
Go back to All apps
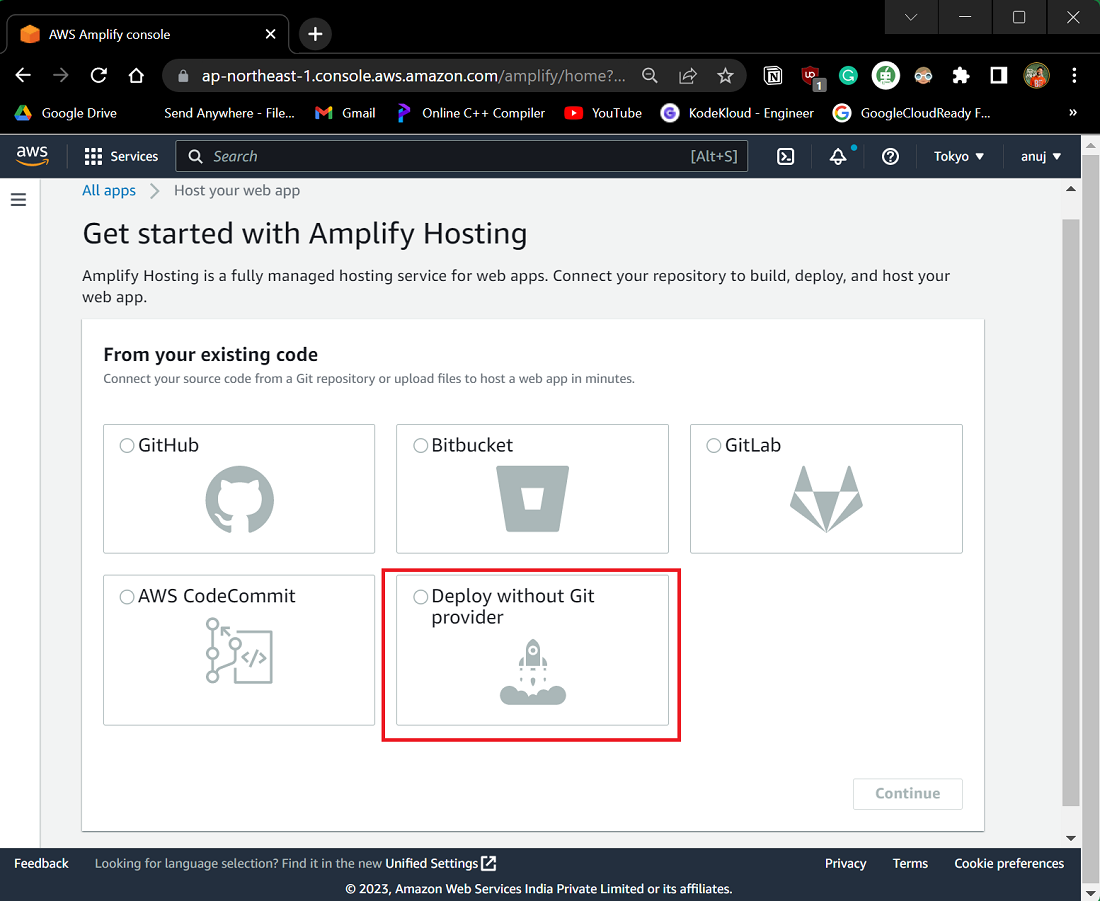pos(109,190)
